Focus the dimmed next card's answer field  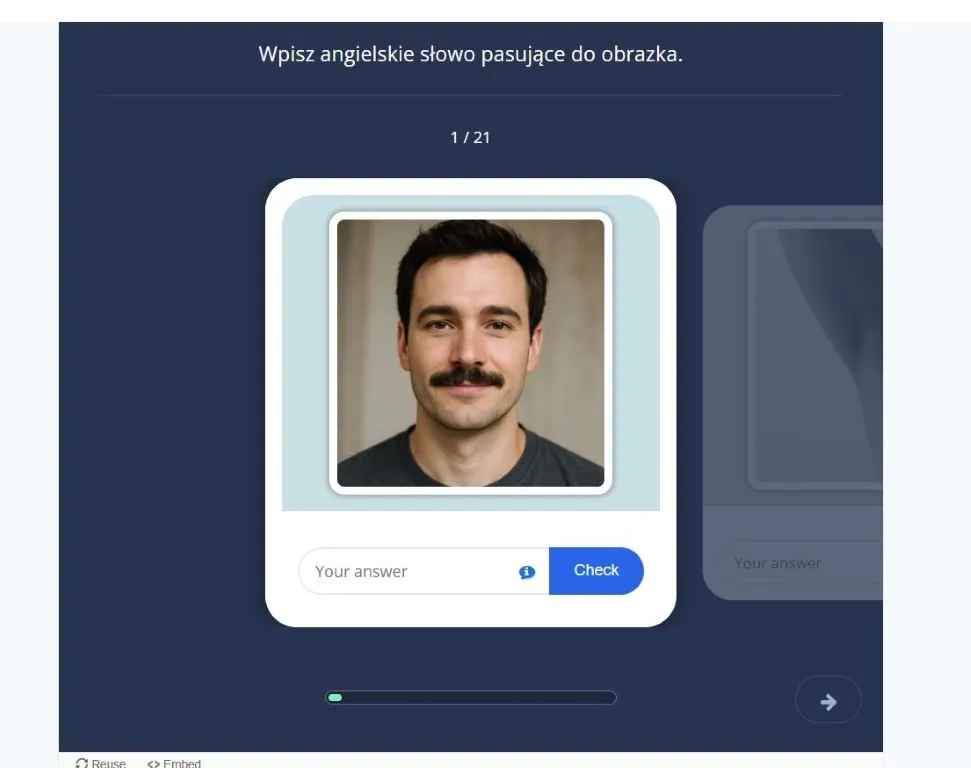pos(800,563)
